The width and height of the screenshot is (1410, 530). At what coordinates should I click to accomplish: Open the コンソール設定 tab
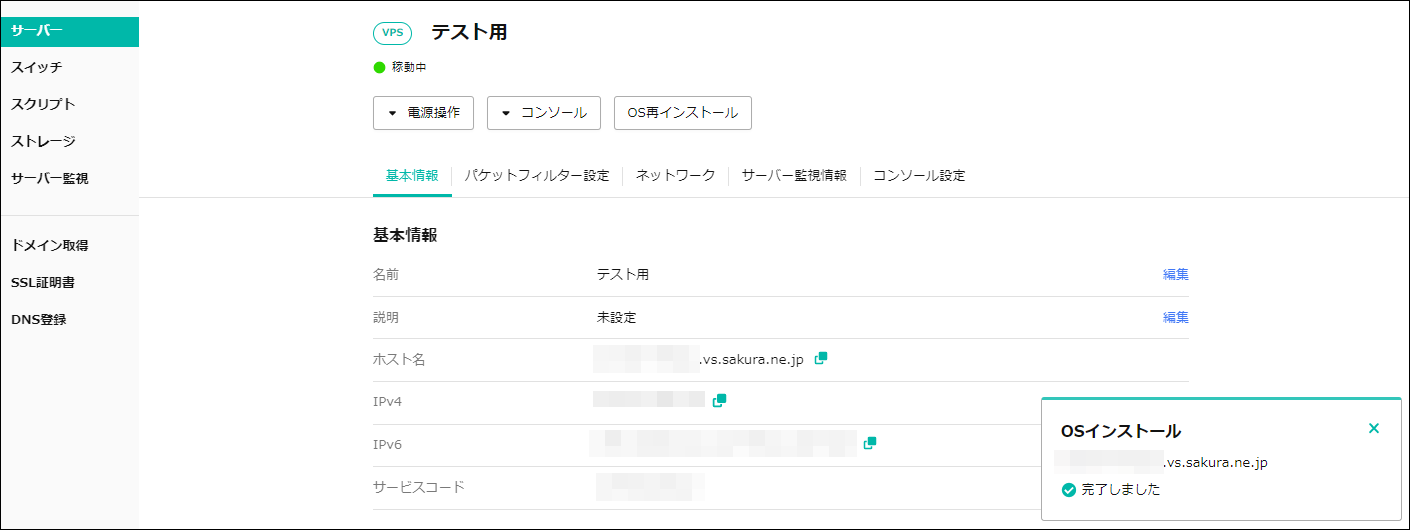coord(919,175)
